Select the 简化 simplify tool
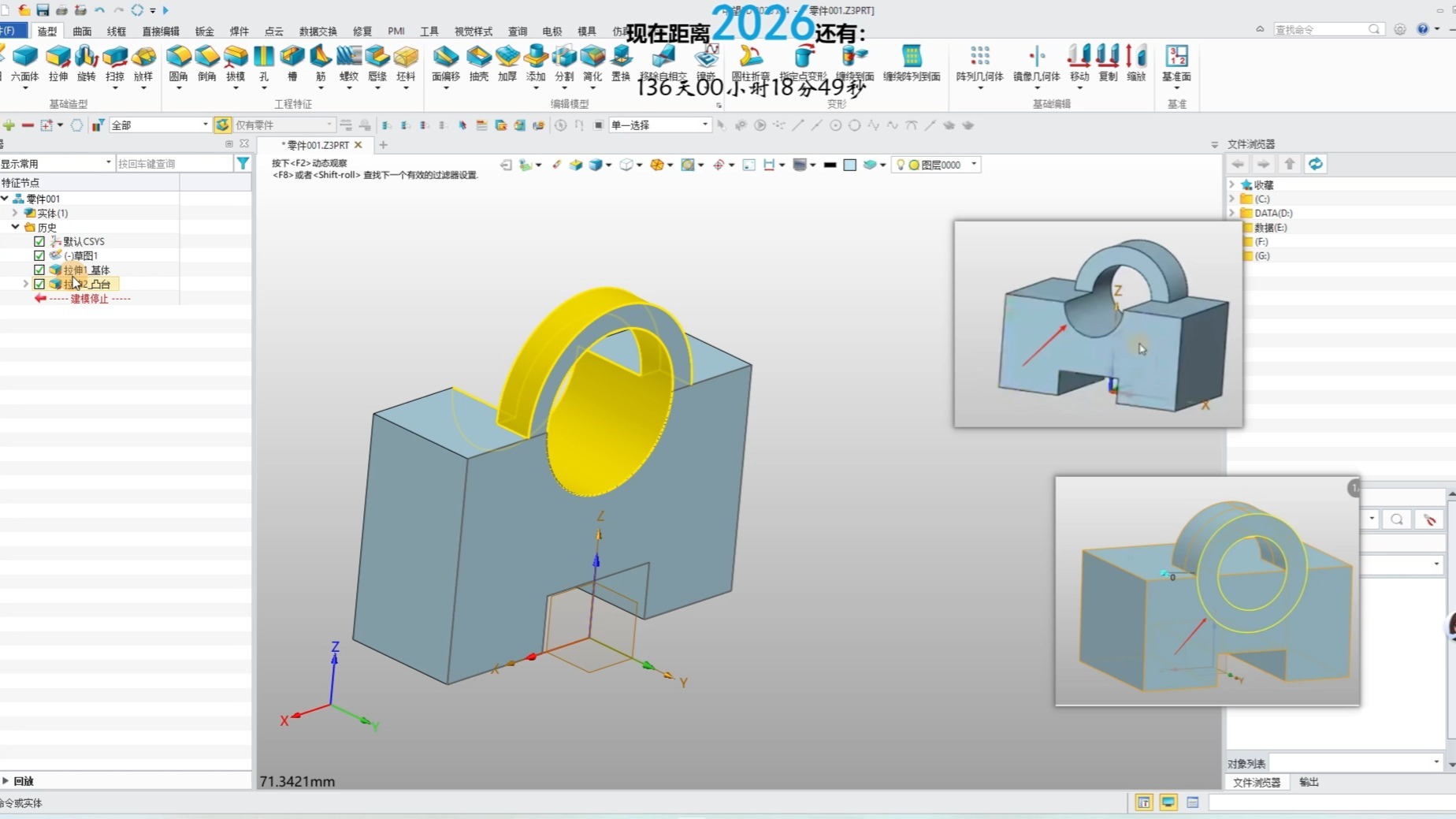 592,63
